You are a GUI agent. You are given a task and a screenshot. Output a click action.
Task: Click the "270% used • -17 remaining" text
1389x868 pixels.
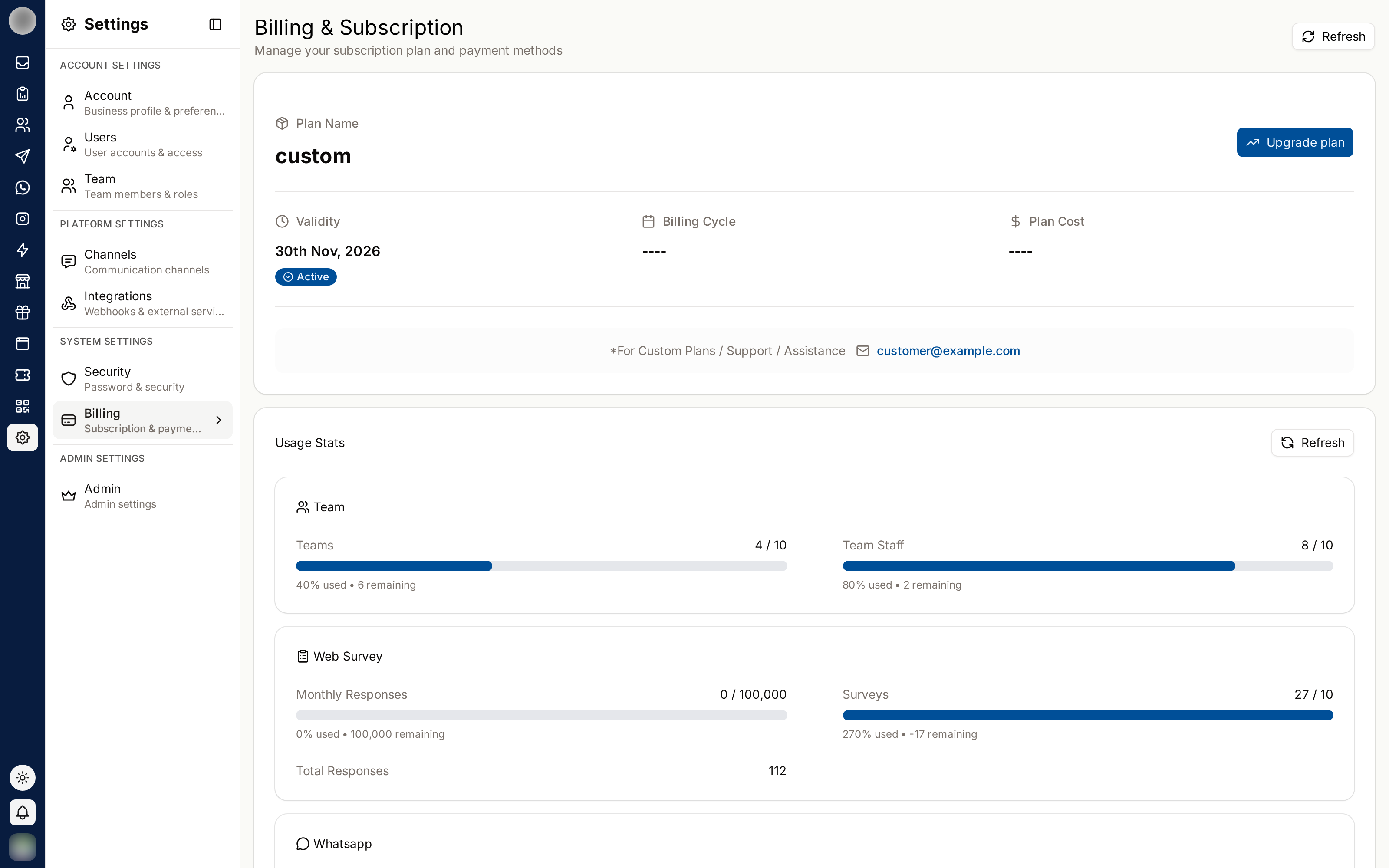[910, 734]
